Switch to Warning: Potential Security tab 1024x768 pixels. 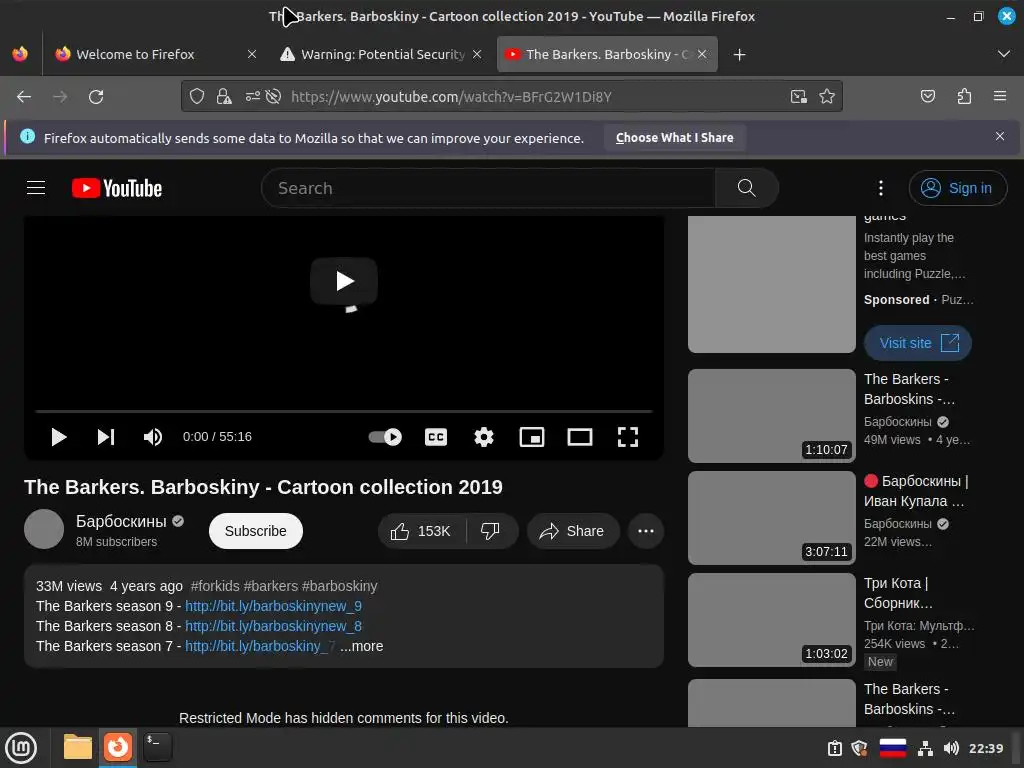pyautogui.click(x=383, y=54)
